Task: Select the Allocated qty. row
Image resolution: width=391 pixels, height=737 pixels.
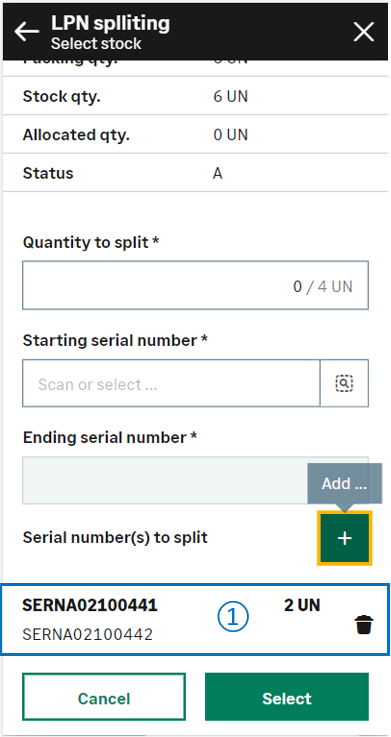Action: [196, 135]
